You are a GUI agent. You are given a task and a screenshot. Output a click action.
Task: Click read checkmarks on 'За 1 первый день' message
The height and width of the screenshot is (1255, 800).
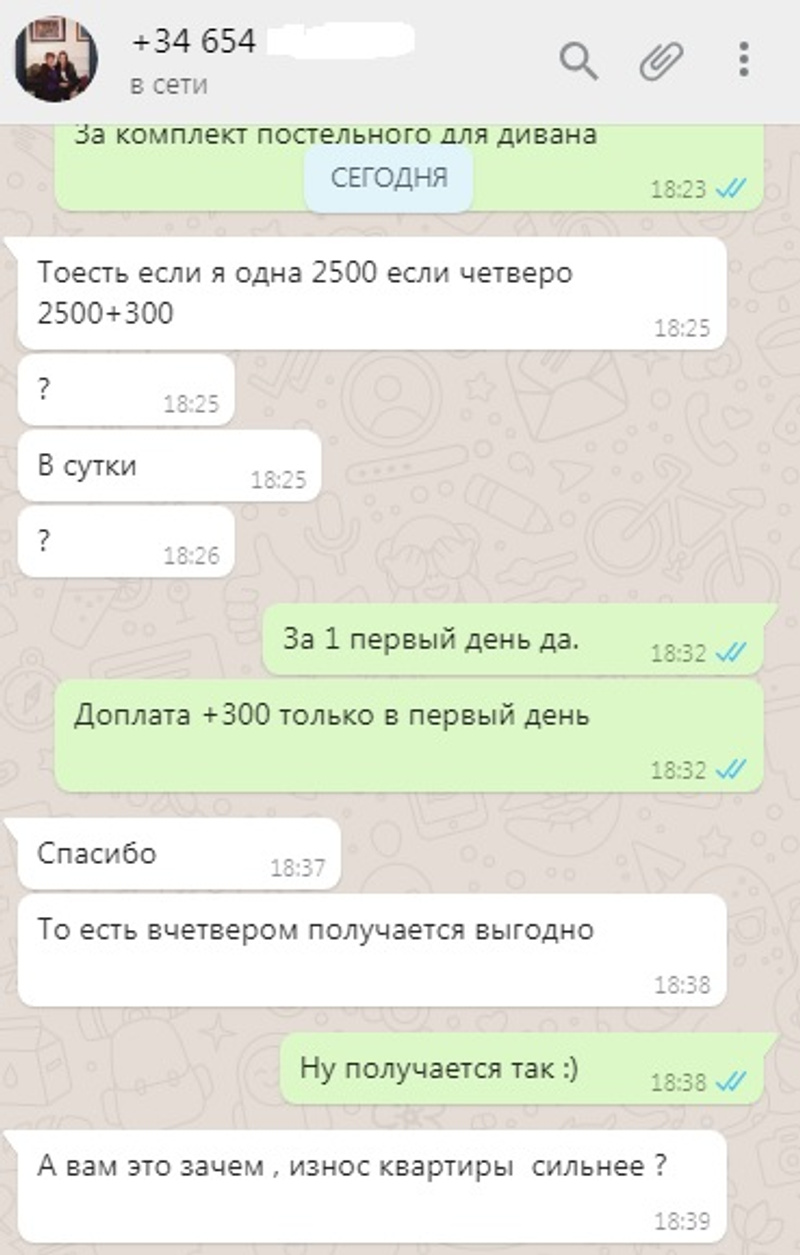tap(731, 653)
